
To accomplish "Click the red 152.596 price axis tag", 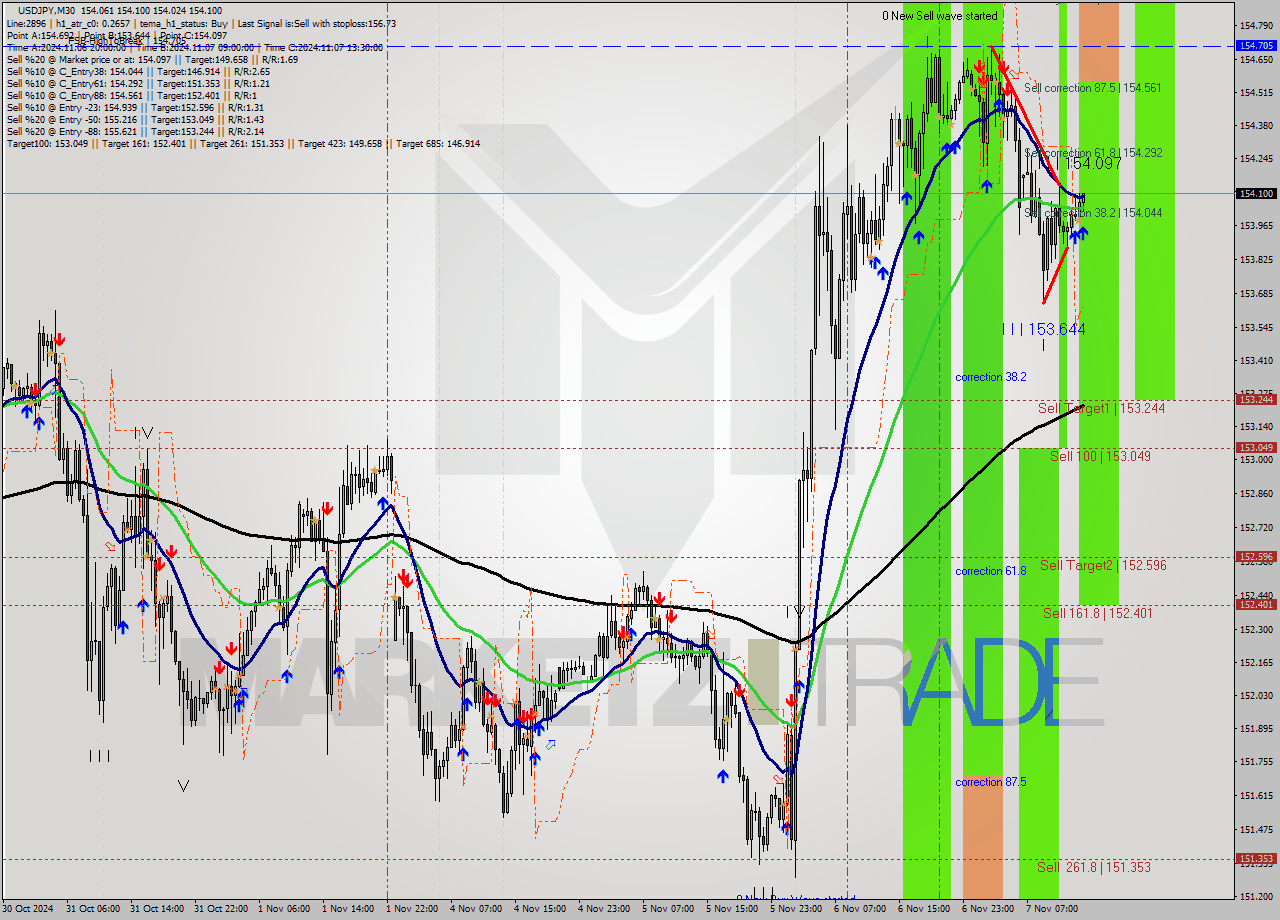I will point(1257,556).
